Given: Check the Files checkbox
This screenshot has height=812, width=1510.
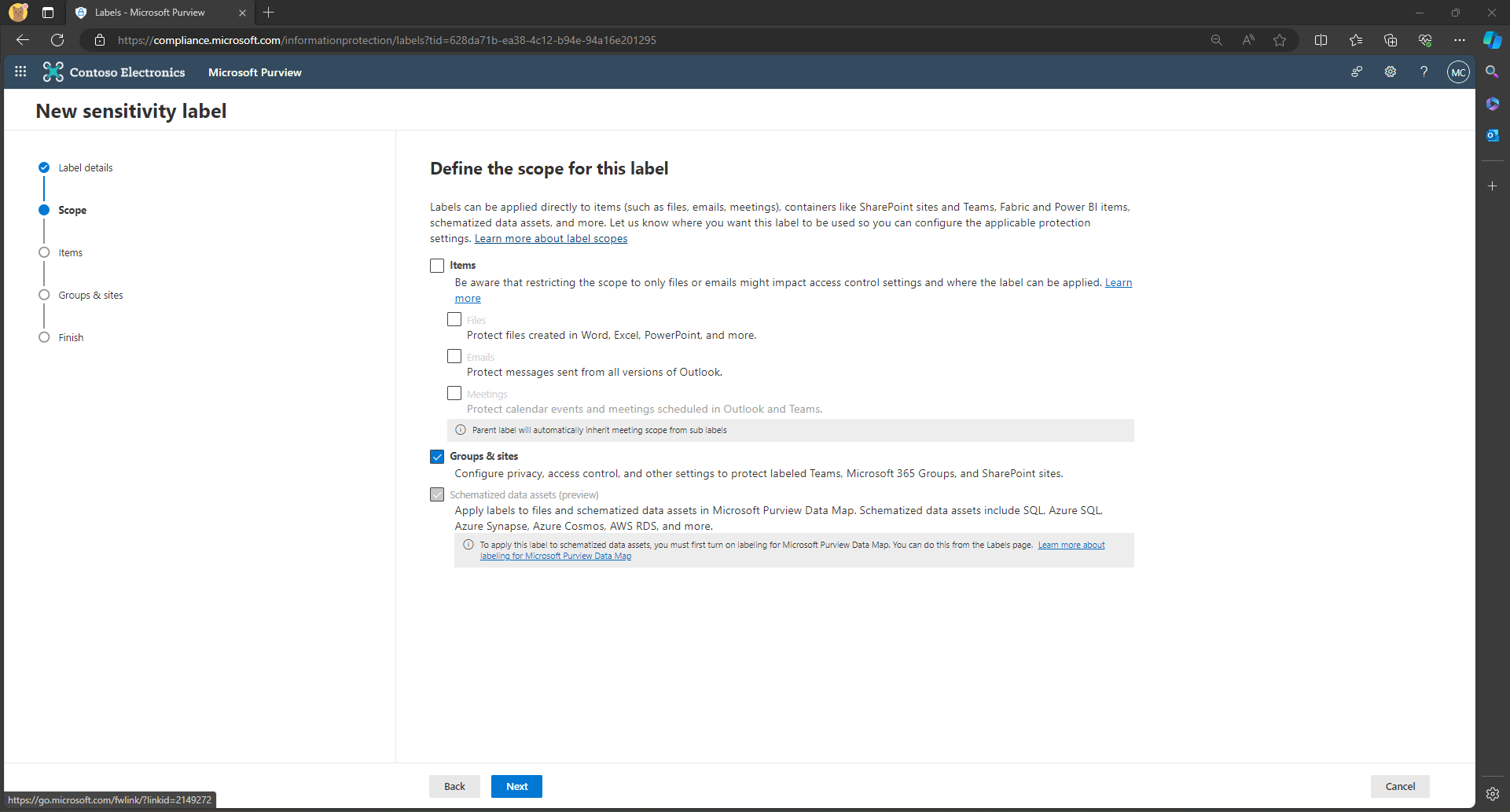Looking at the screenshot, I should (x=454, y=319).
